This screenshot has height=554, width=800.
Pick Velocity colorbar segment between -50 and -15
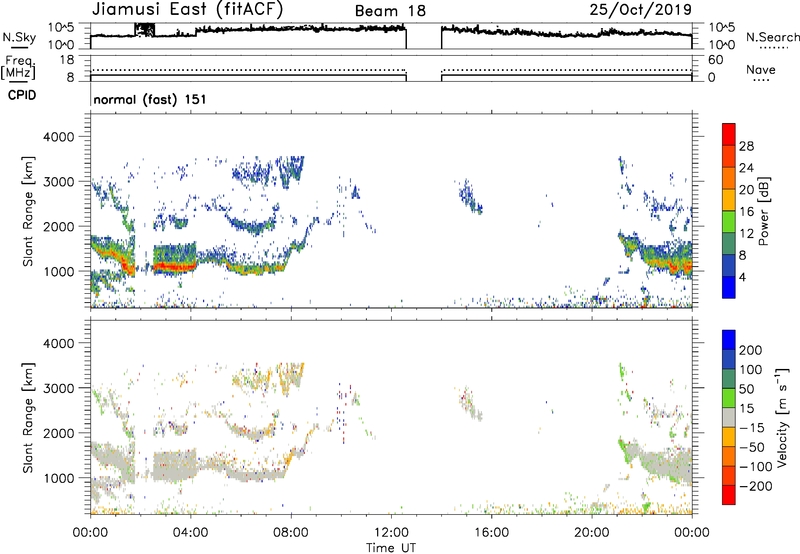pyautogui.click(x=729, y=437)
